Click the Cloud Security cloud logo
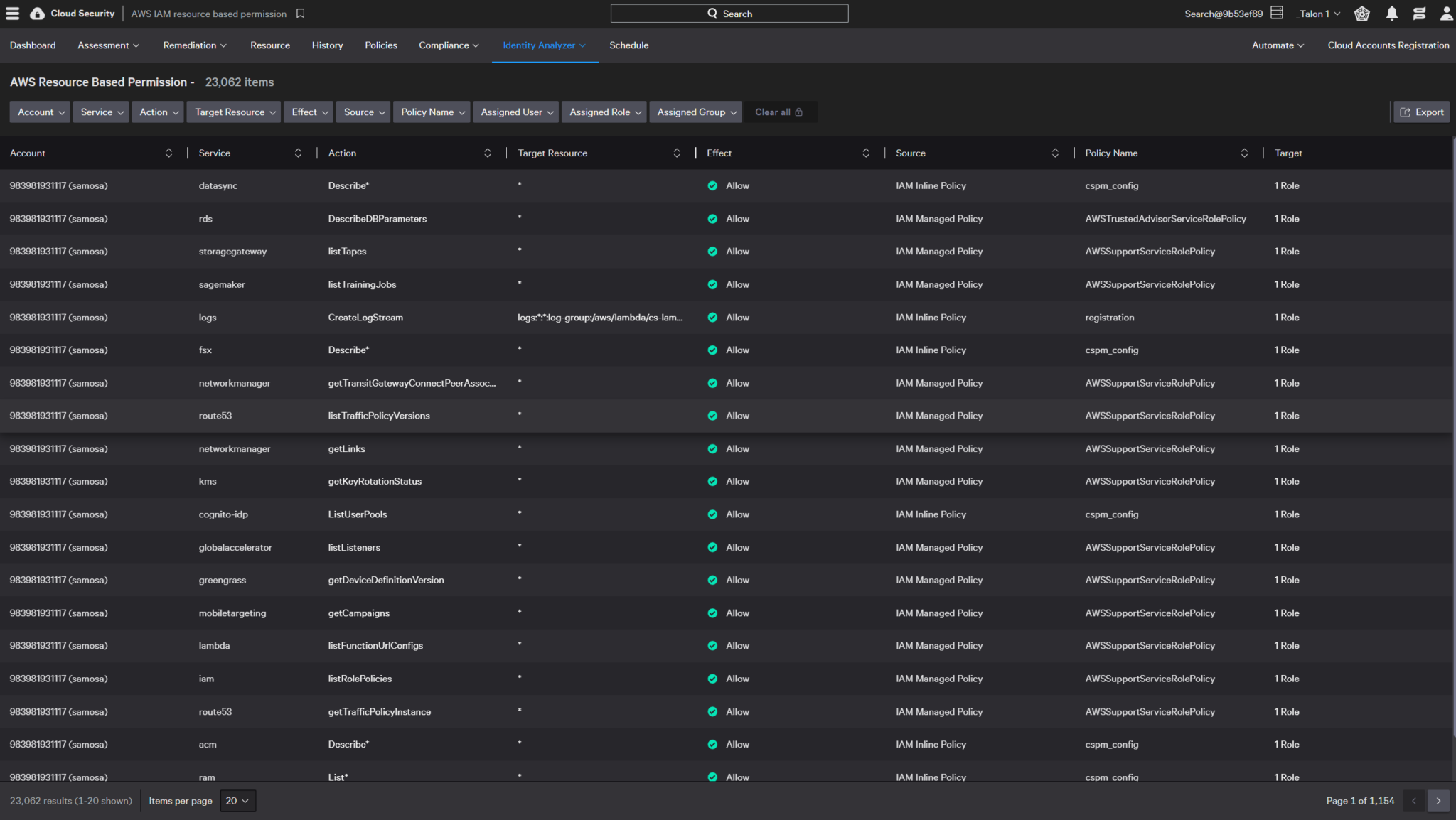 [x=38, y=13]
